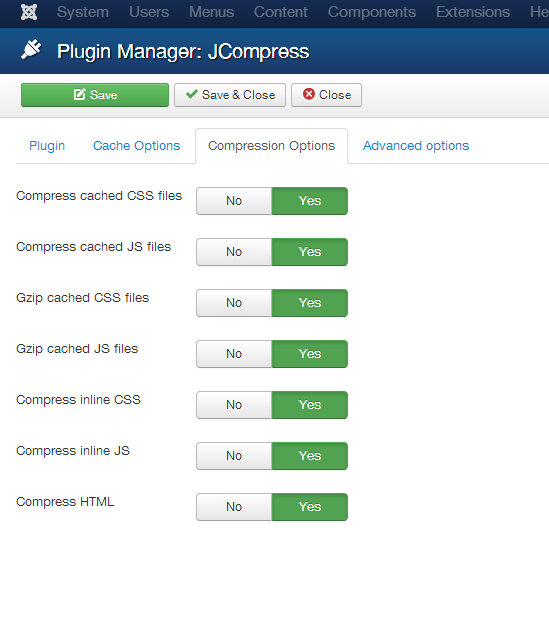Image resolution: width=549 pixels, height=618 pixels.
Task: Click the Close button with red icon
Action: point(326,95)
